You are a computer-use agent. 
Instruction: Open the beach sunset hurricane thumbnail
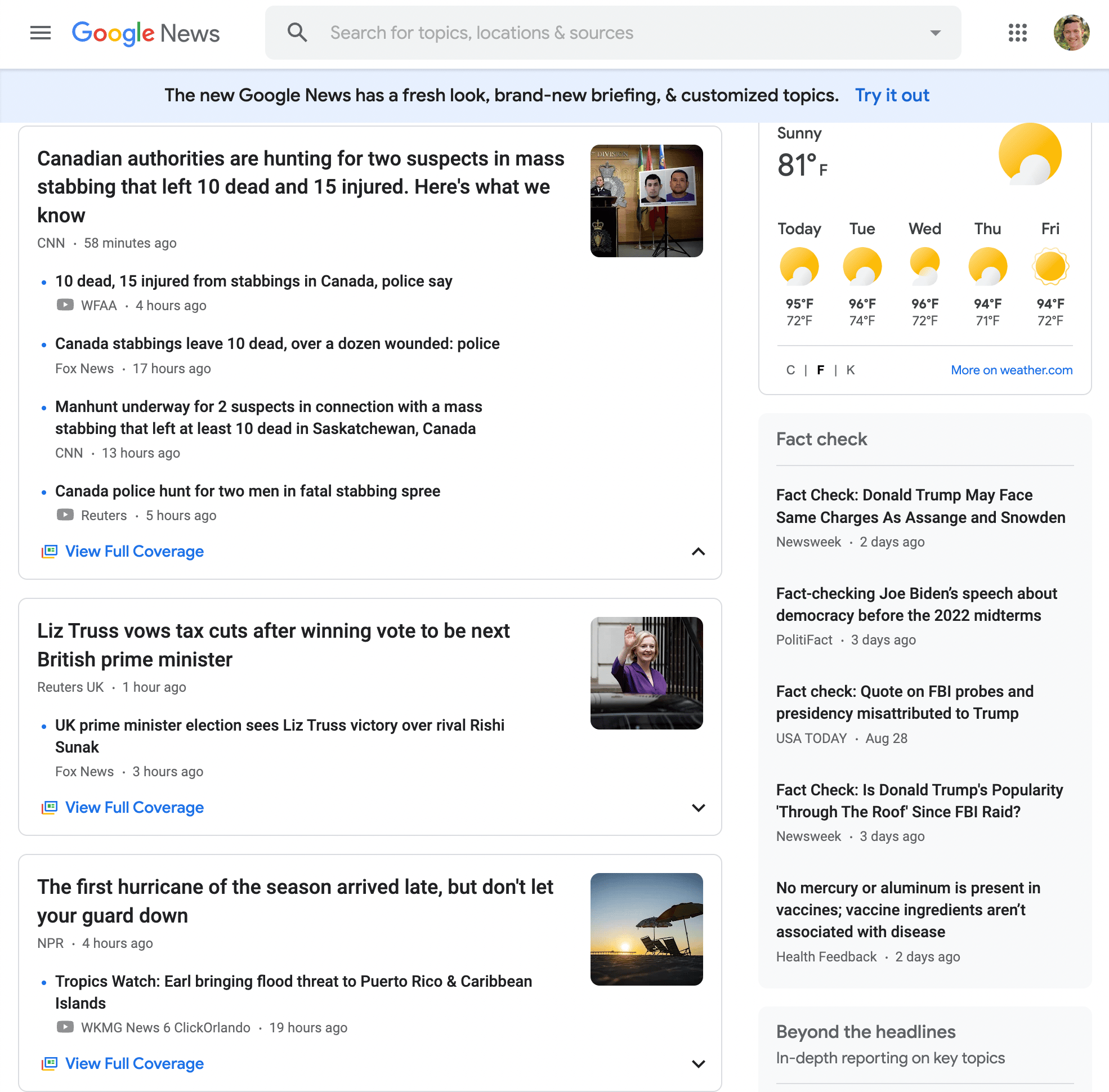pyautogui.click(x=646, y=929)
